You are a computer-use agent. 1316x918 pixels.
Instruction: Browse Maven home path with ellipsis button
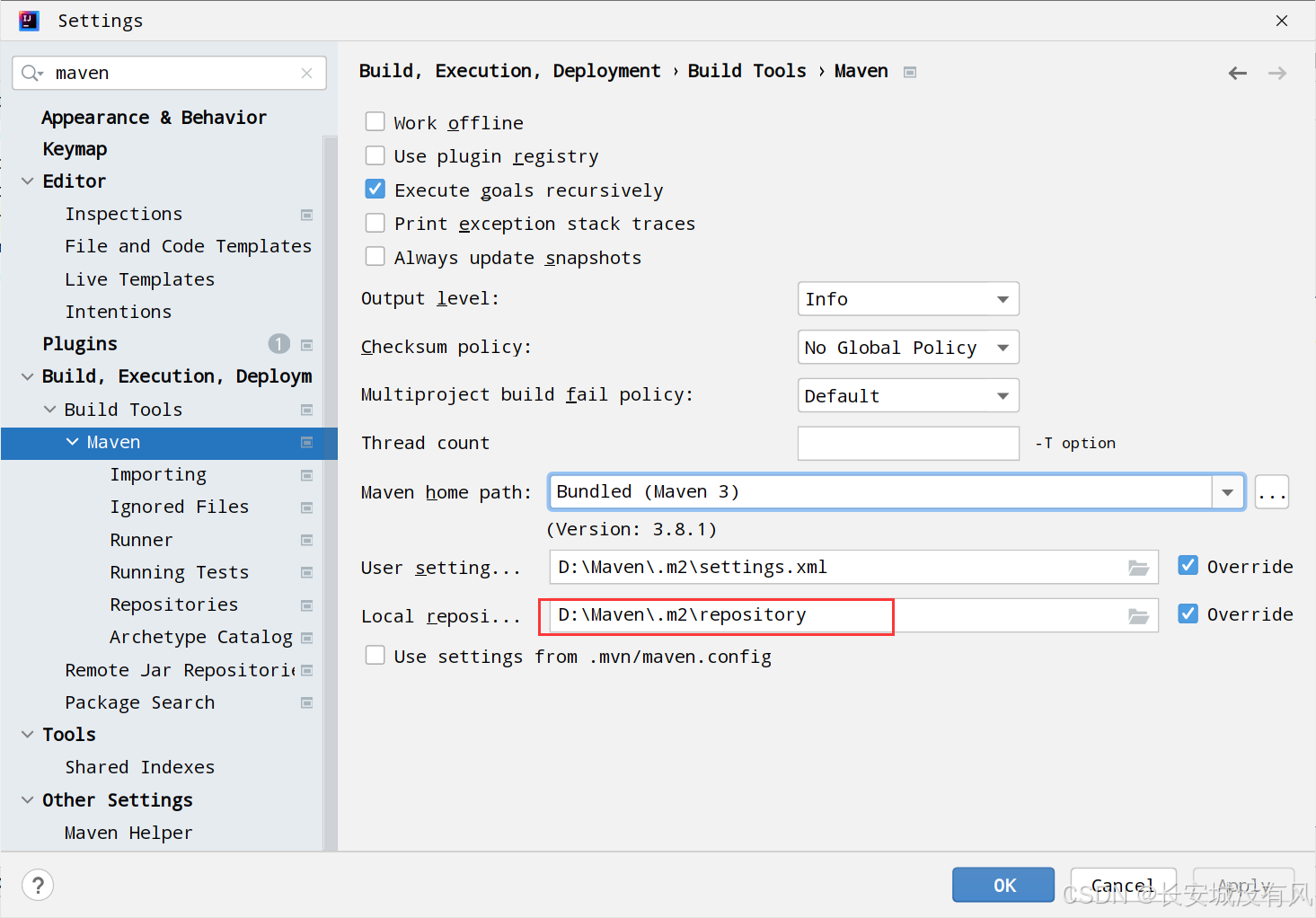pyautogui.click(x=1272, y=492)
